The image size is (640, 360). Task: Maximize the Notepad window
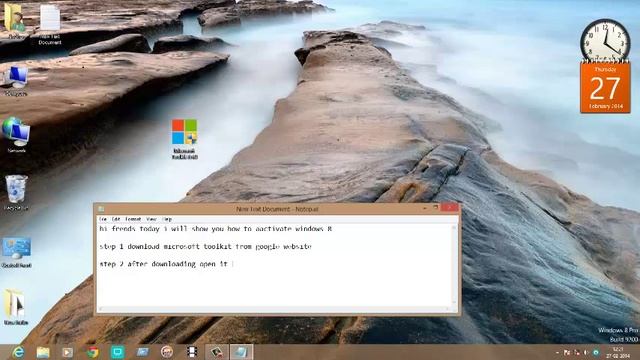436,208
